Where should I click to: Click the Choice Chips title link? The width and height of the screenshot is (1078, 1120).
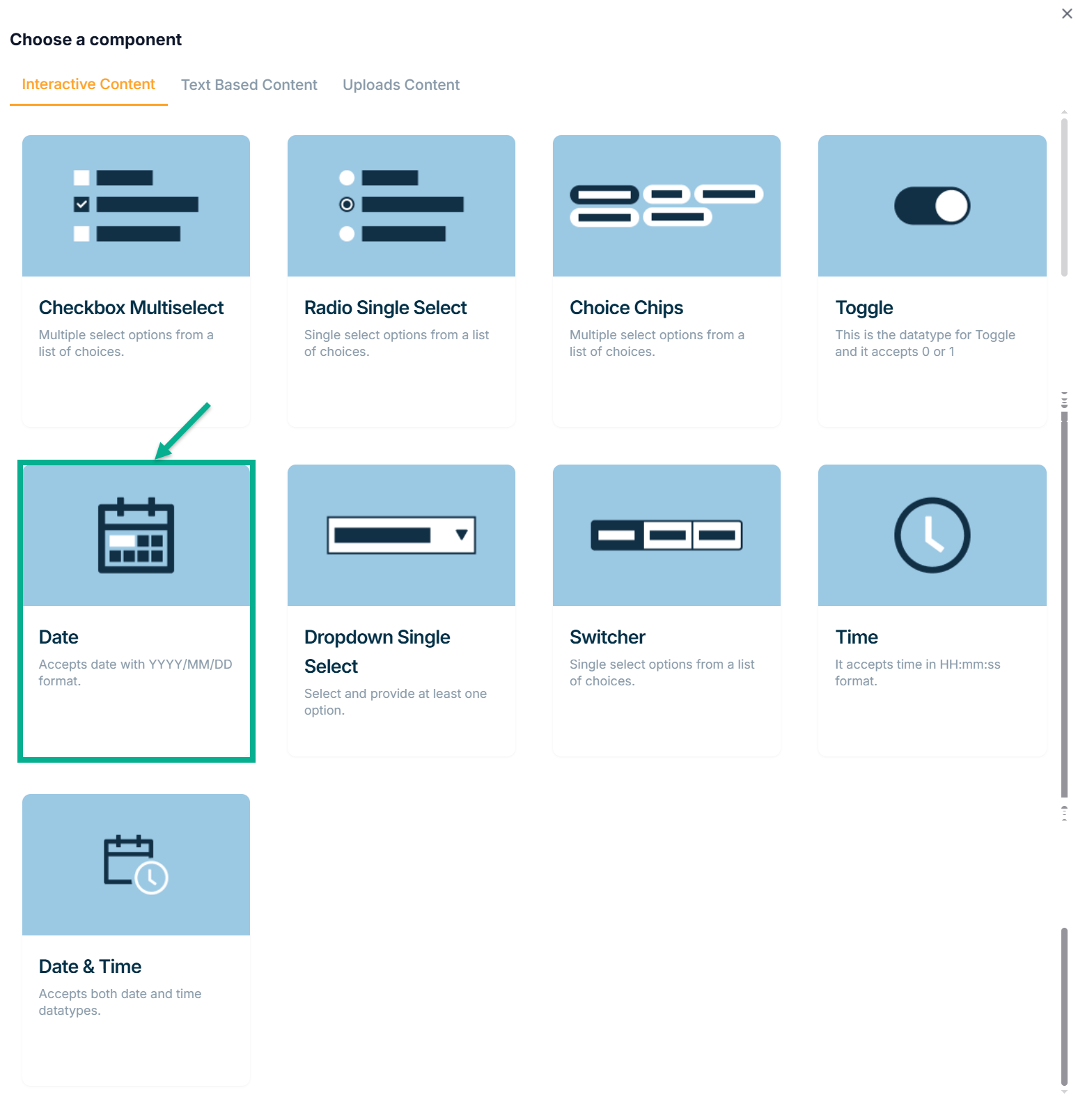626,308
